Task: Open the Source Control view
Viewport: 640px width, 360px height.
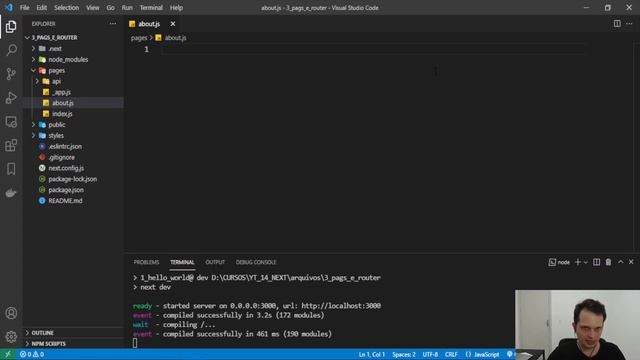Action: coord(11,74)
